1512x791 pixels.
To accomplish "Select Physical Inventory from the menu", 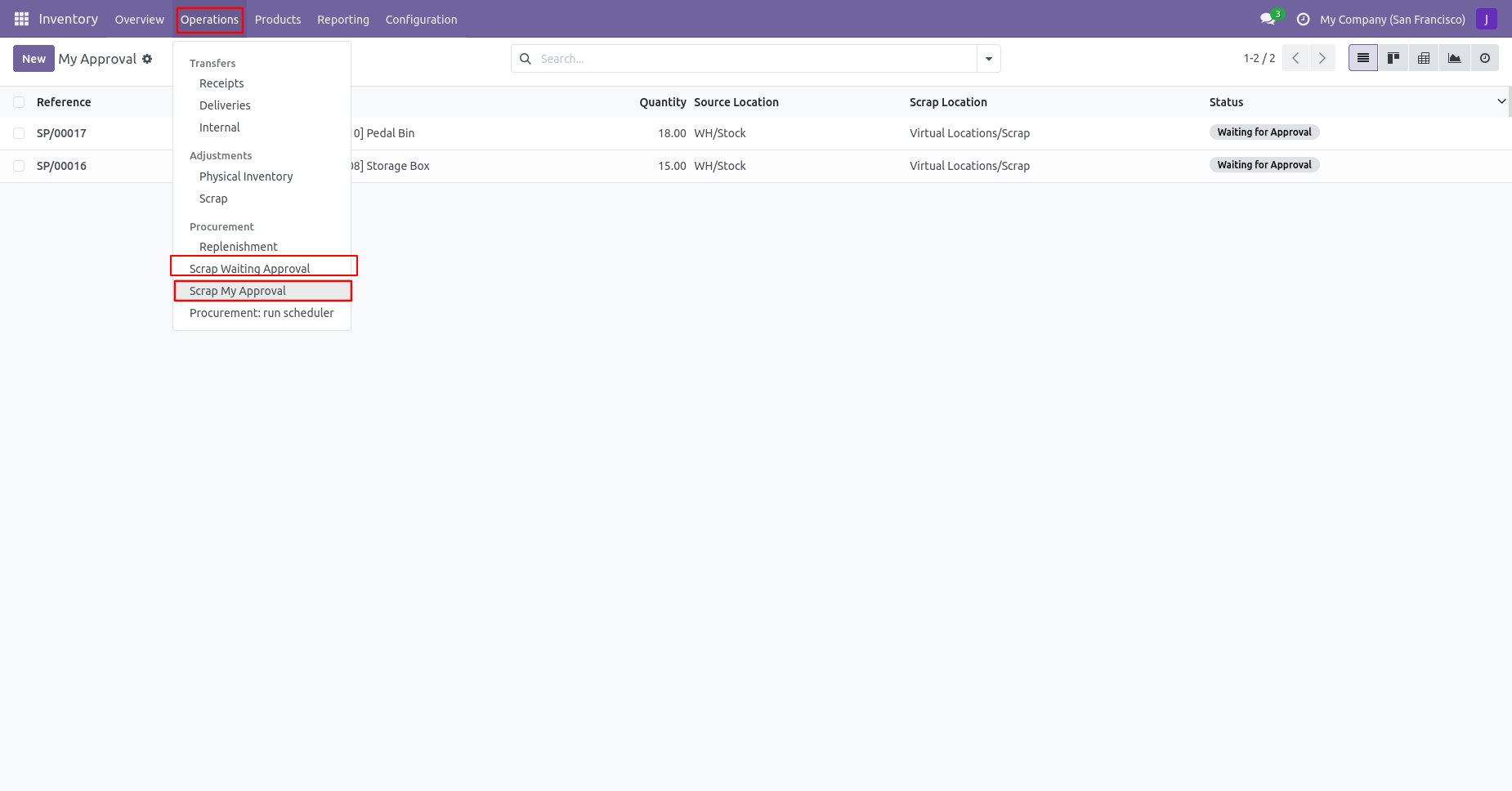I will [x=245, y=177].
